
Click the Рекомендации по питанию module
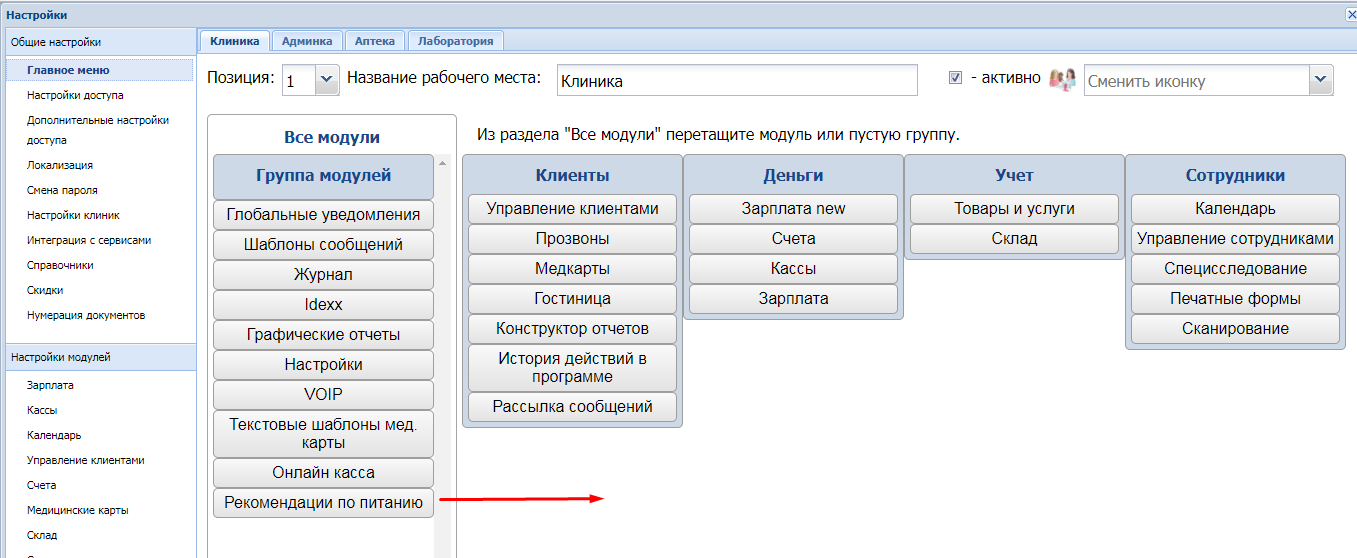323,503
